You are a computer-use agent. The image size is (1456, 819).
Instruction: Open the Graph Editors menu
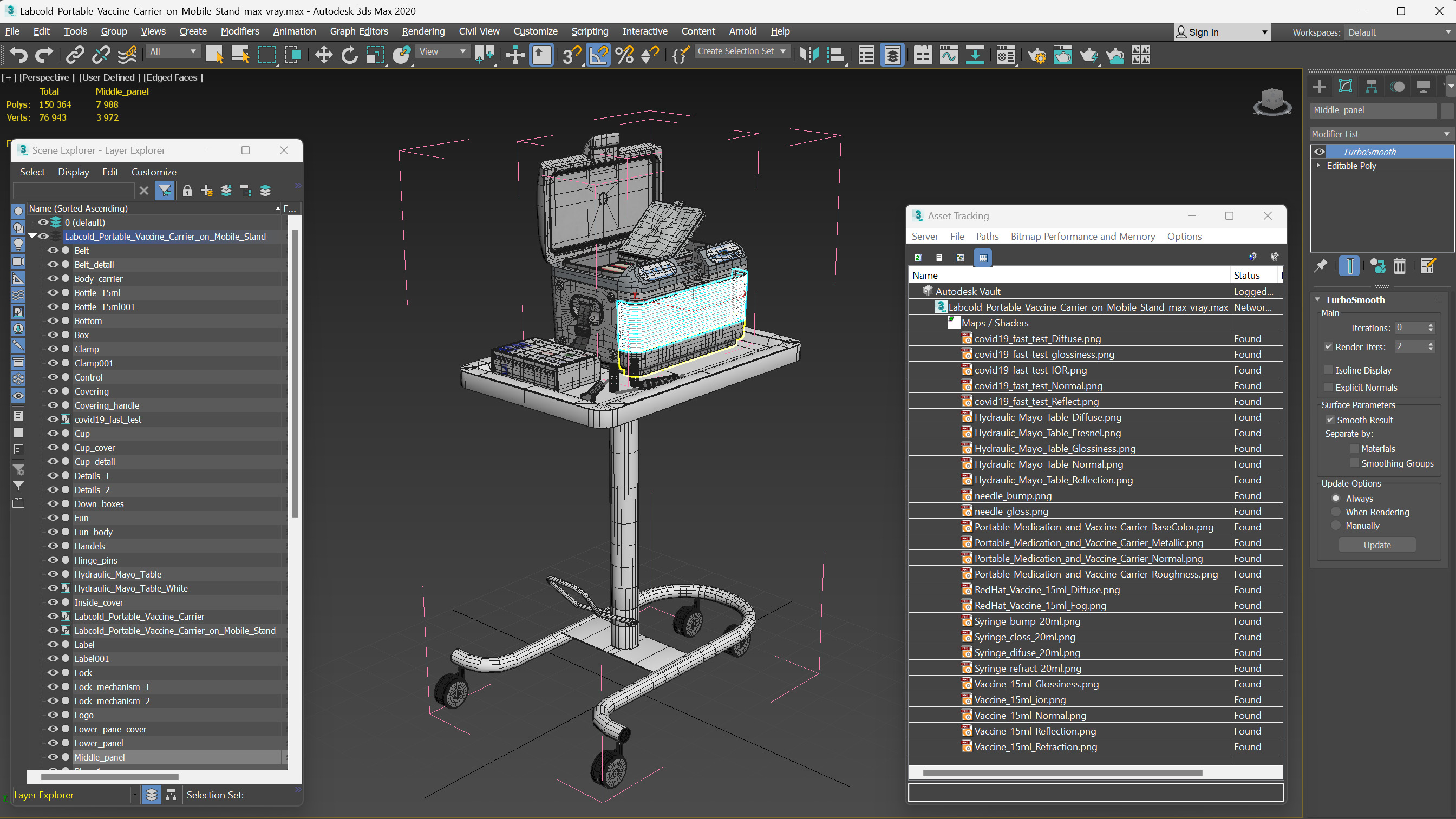pyautogui.click(x=359, y=31)
